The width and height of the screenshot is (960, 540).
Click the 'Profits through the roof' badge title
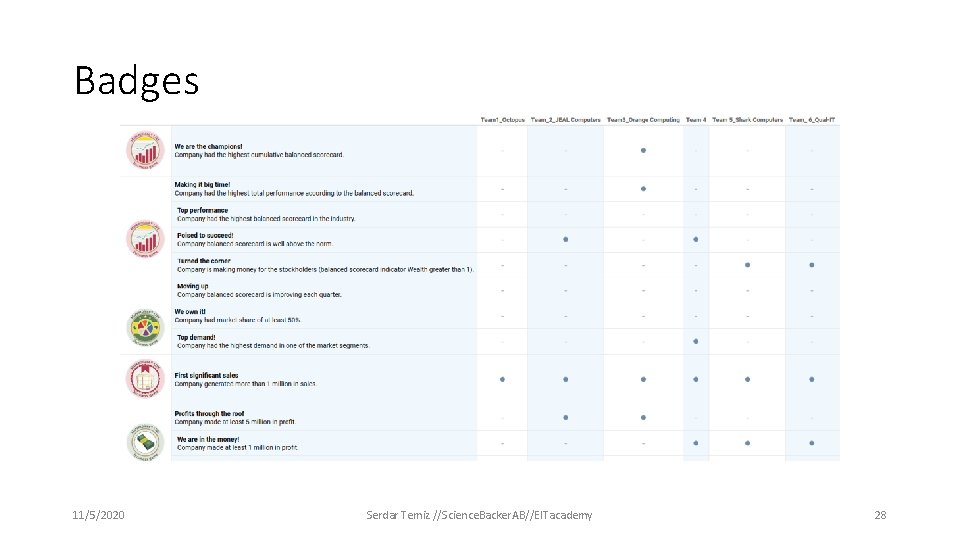(x=209, y=413)
